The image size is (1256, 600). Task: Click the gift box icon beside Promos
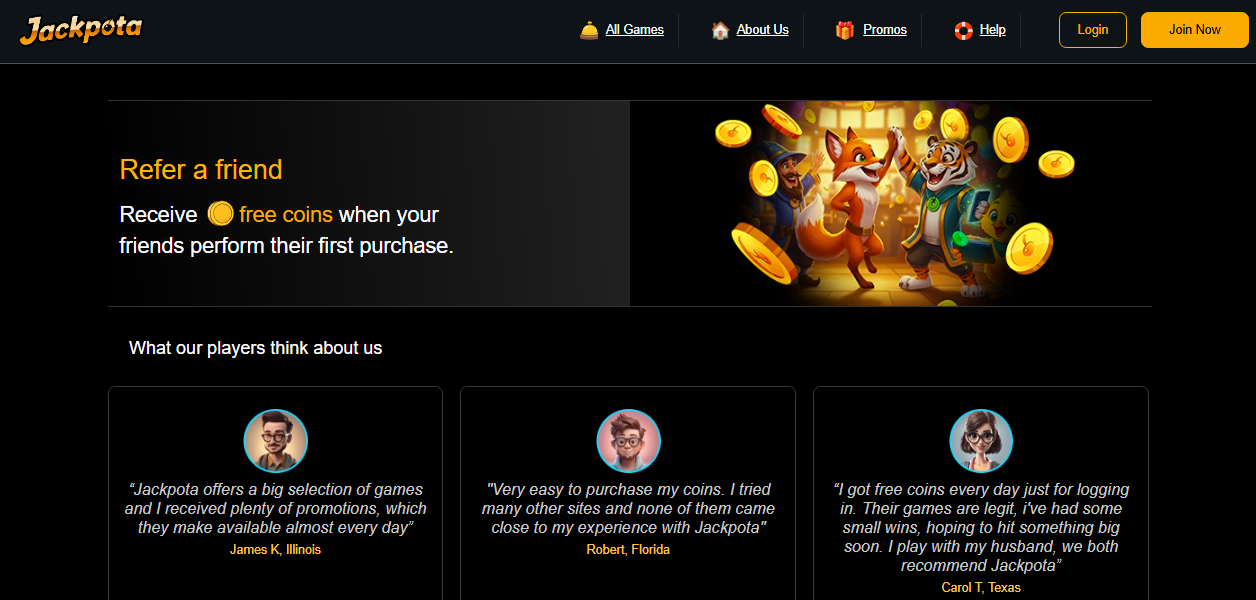[x=845, y=30]
